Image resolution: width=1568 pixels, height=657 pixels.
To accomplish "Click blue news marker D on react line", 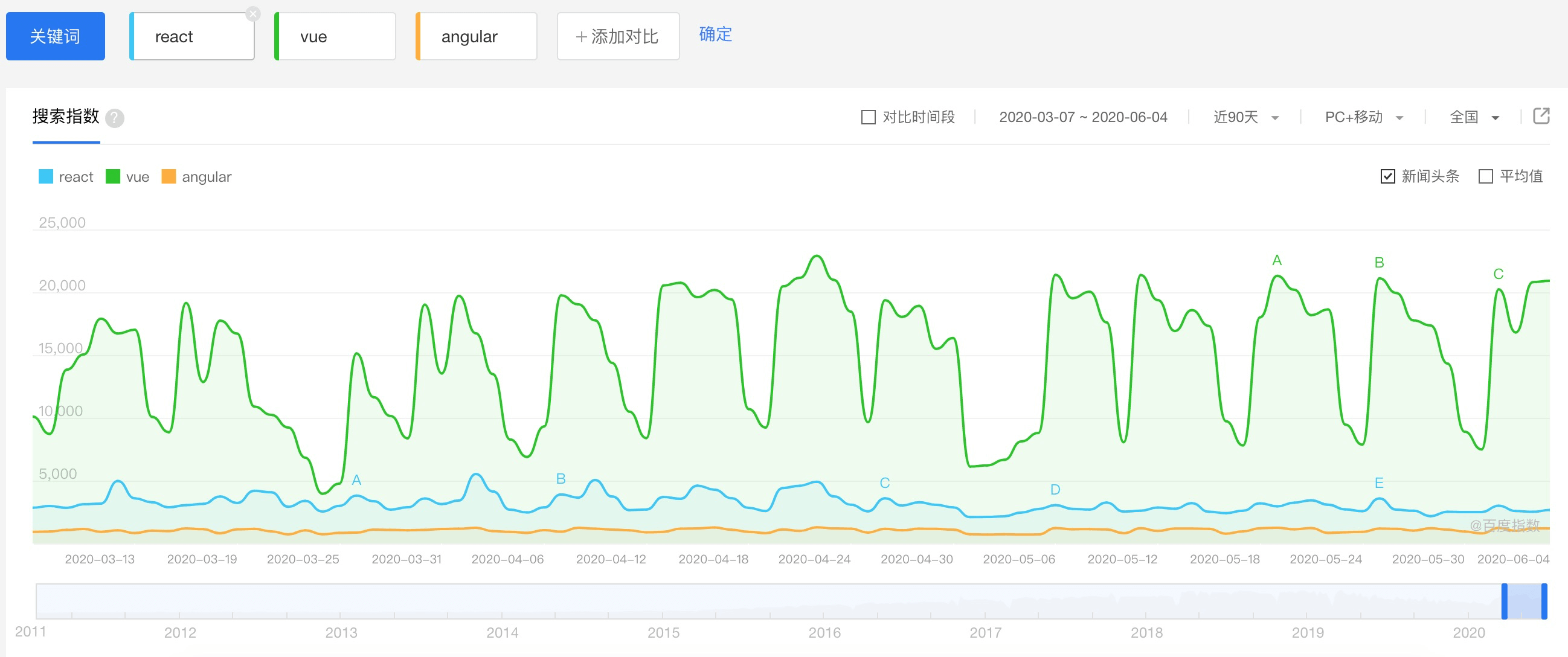I will [x=1055, y=490].
